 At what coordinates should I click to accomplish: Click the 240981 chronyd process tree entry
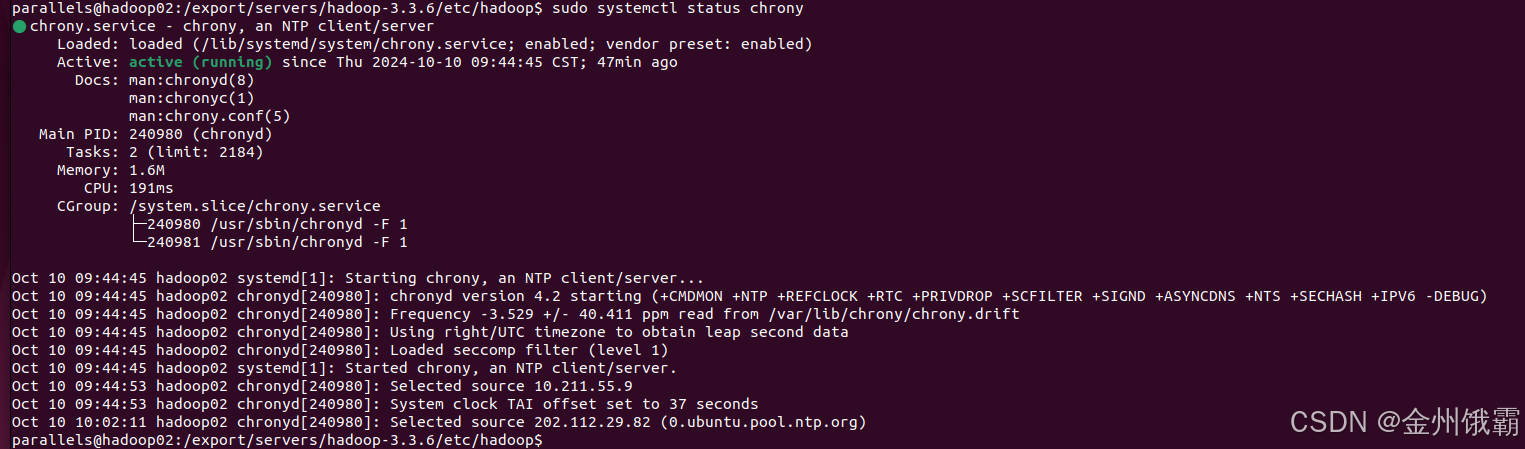click(277, 242)
